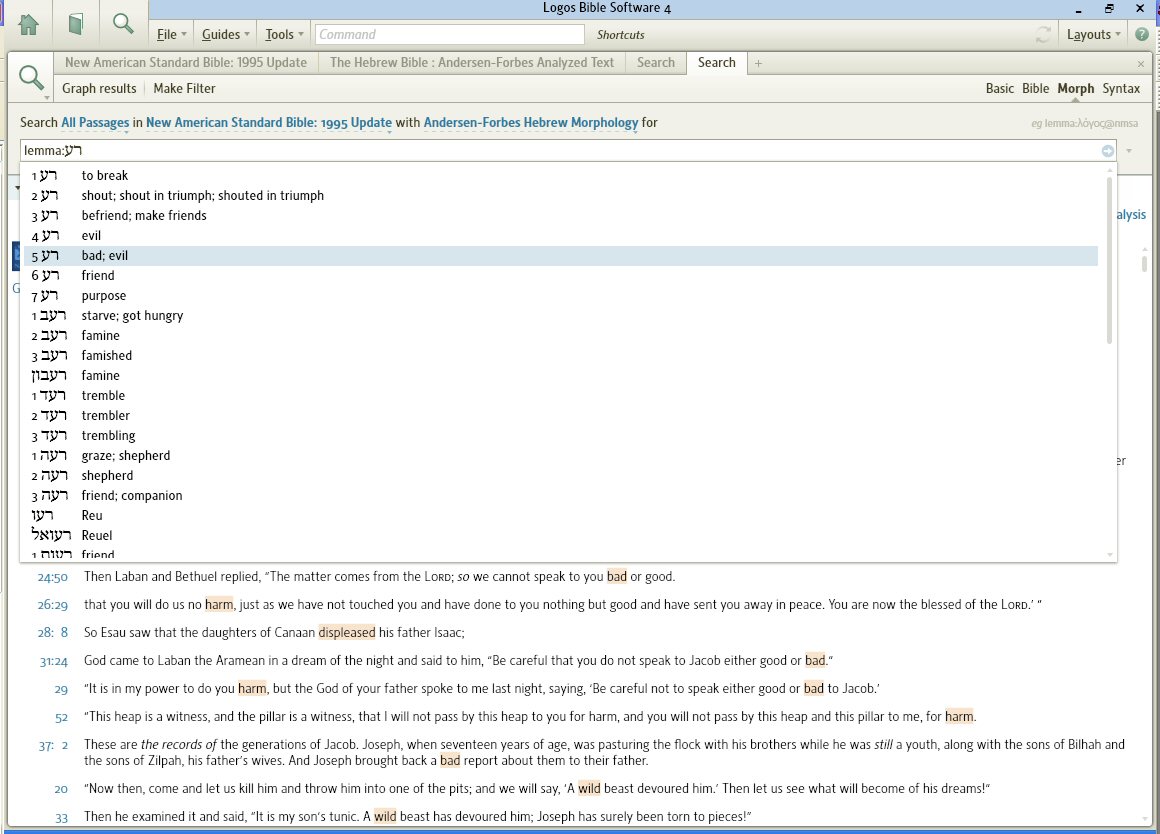This screenshot has height=834, width=1160.
Task: Switch to Basic search mode
Action: tap(999, 88)
